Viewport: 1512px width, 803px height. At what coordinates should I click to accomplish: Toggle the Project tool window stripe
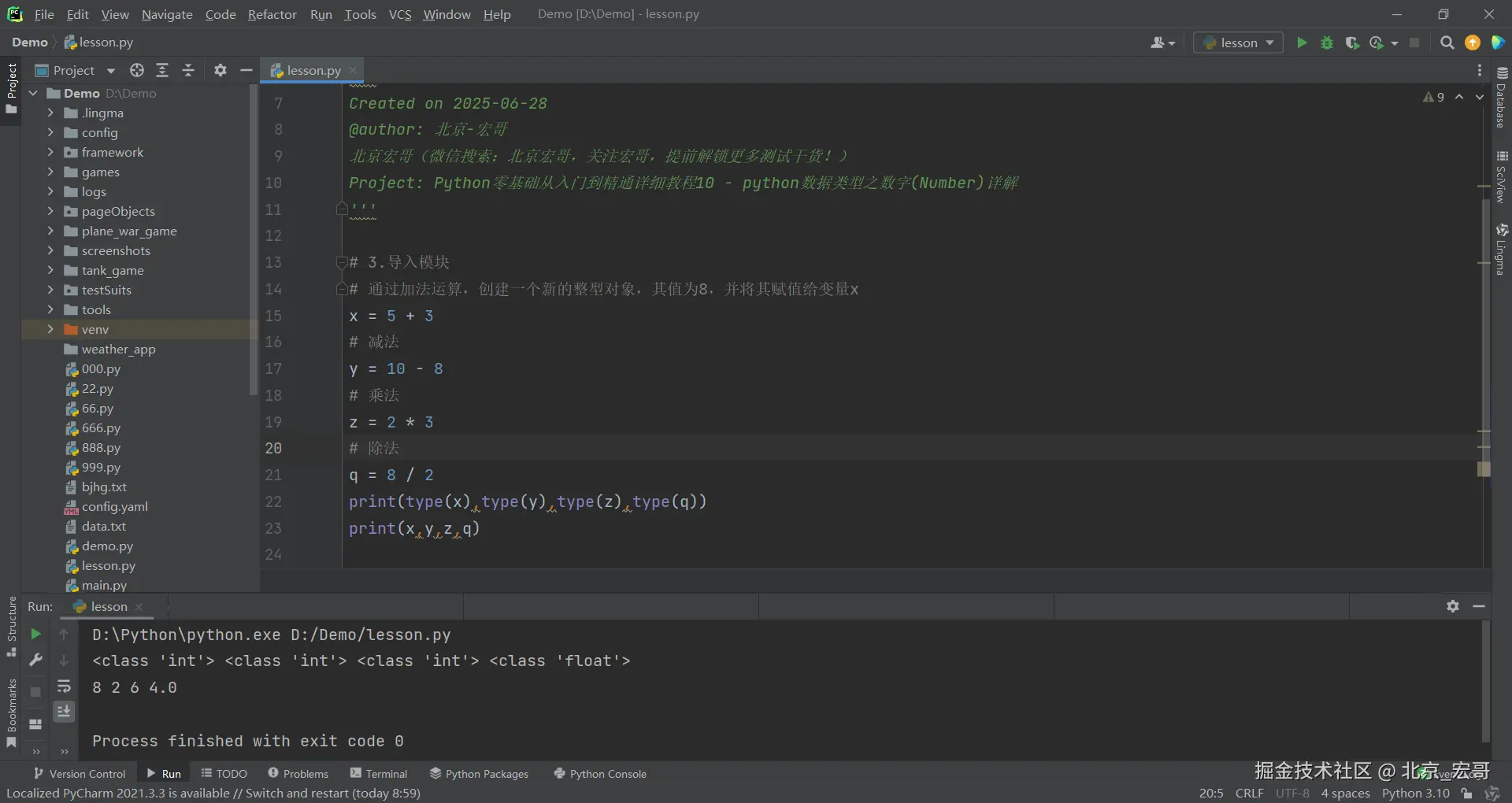[11, 88]
